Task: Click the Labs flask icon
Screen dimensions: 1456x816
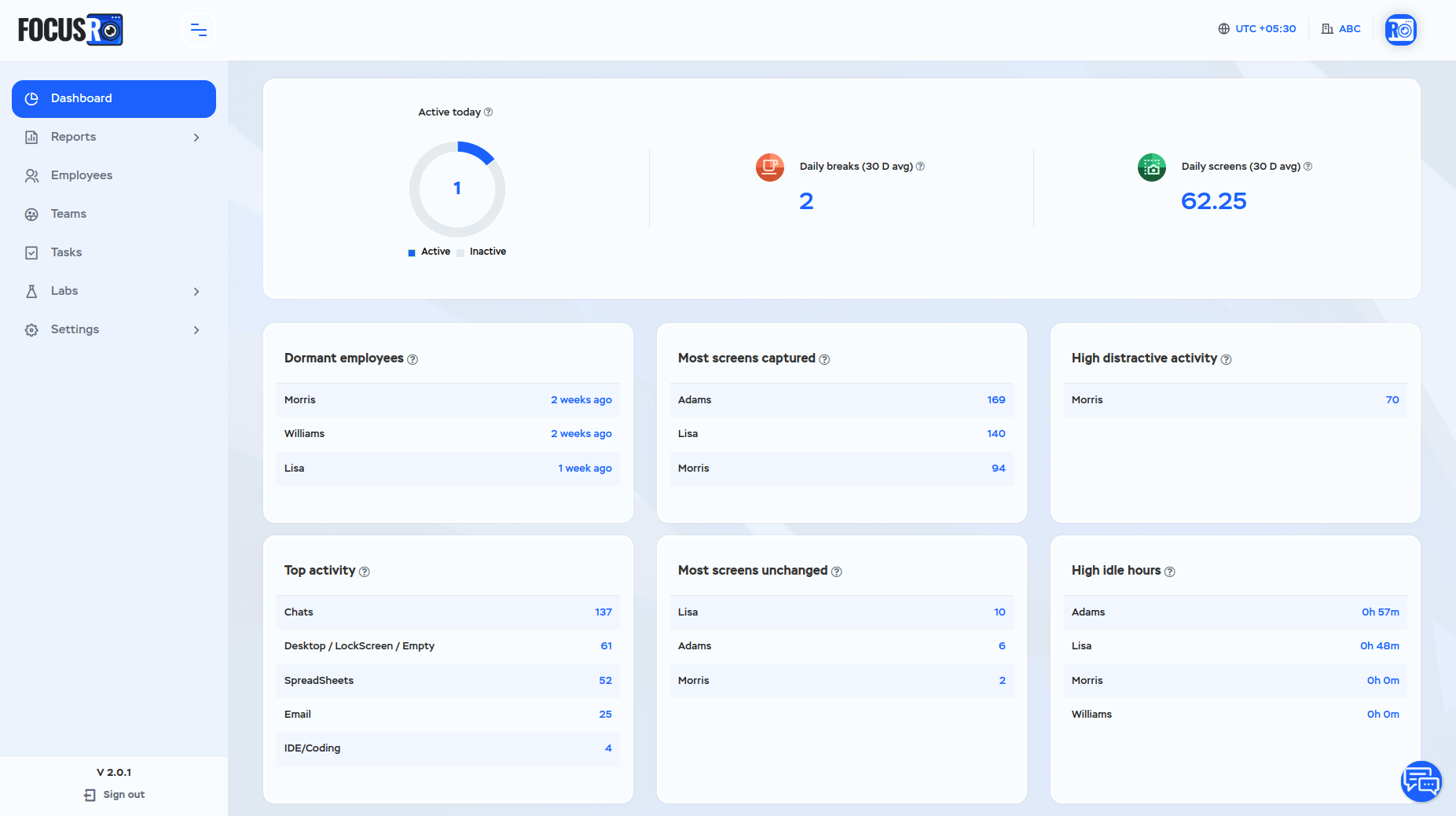Action: [x=31, y=291]
